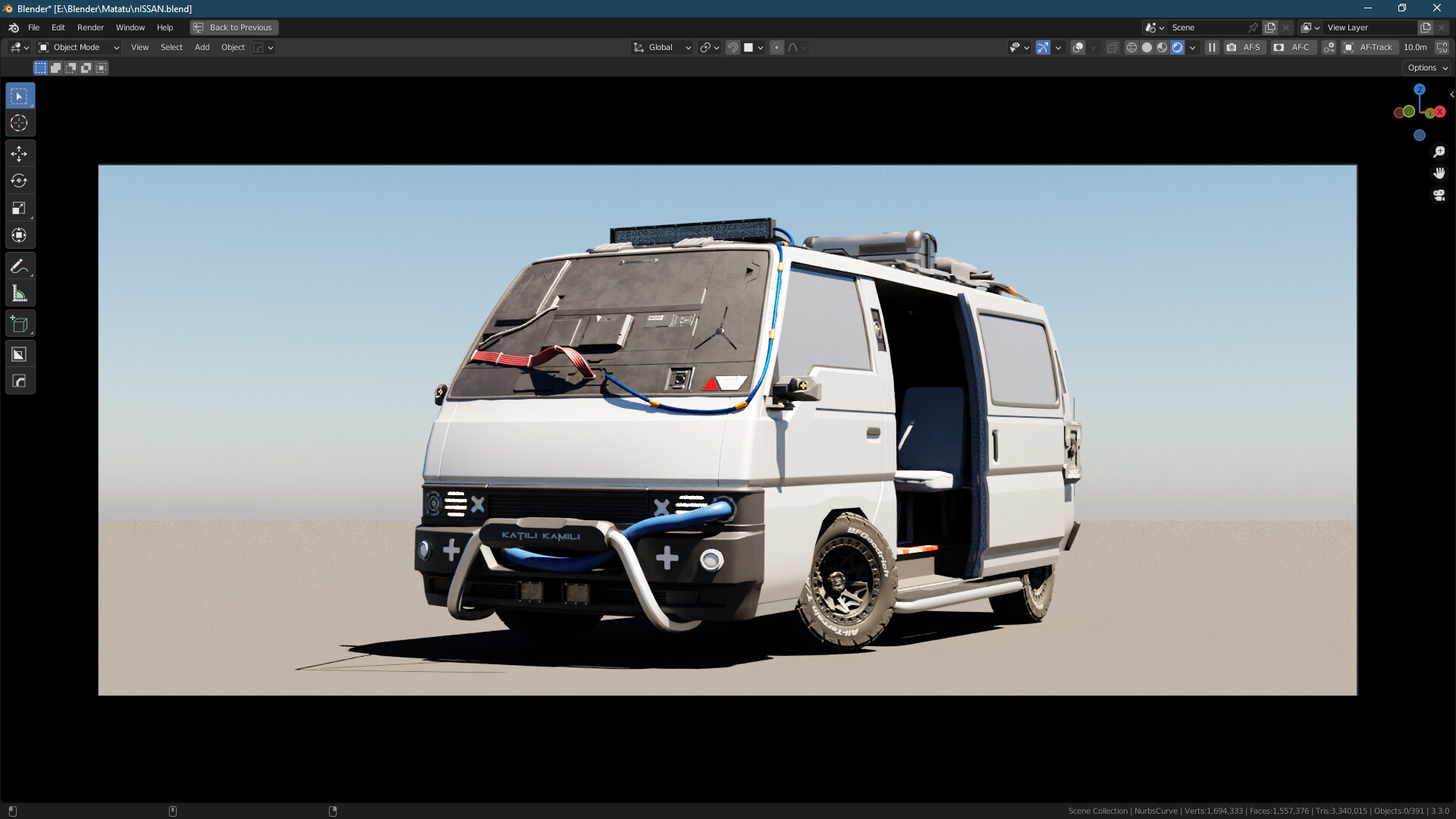
Task: Click the zoom magnifier in viewport sidebar
Action: pos(1439,151)
